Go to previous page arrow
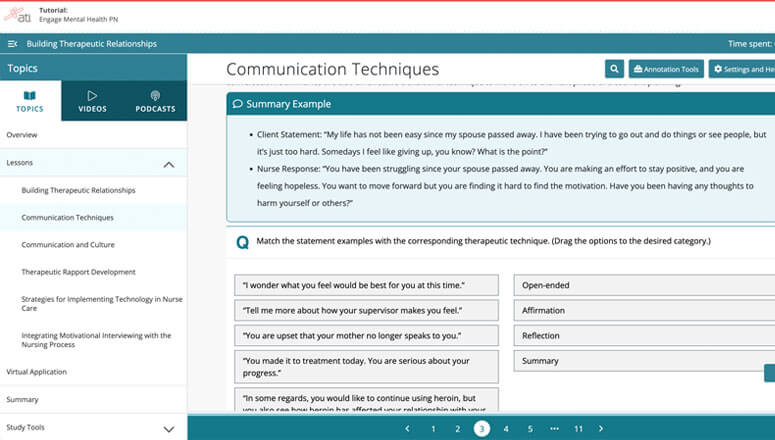Viewport: 775px width, 440px height. [407, 429]
